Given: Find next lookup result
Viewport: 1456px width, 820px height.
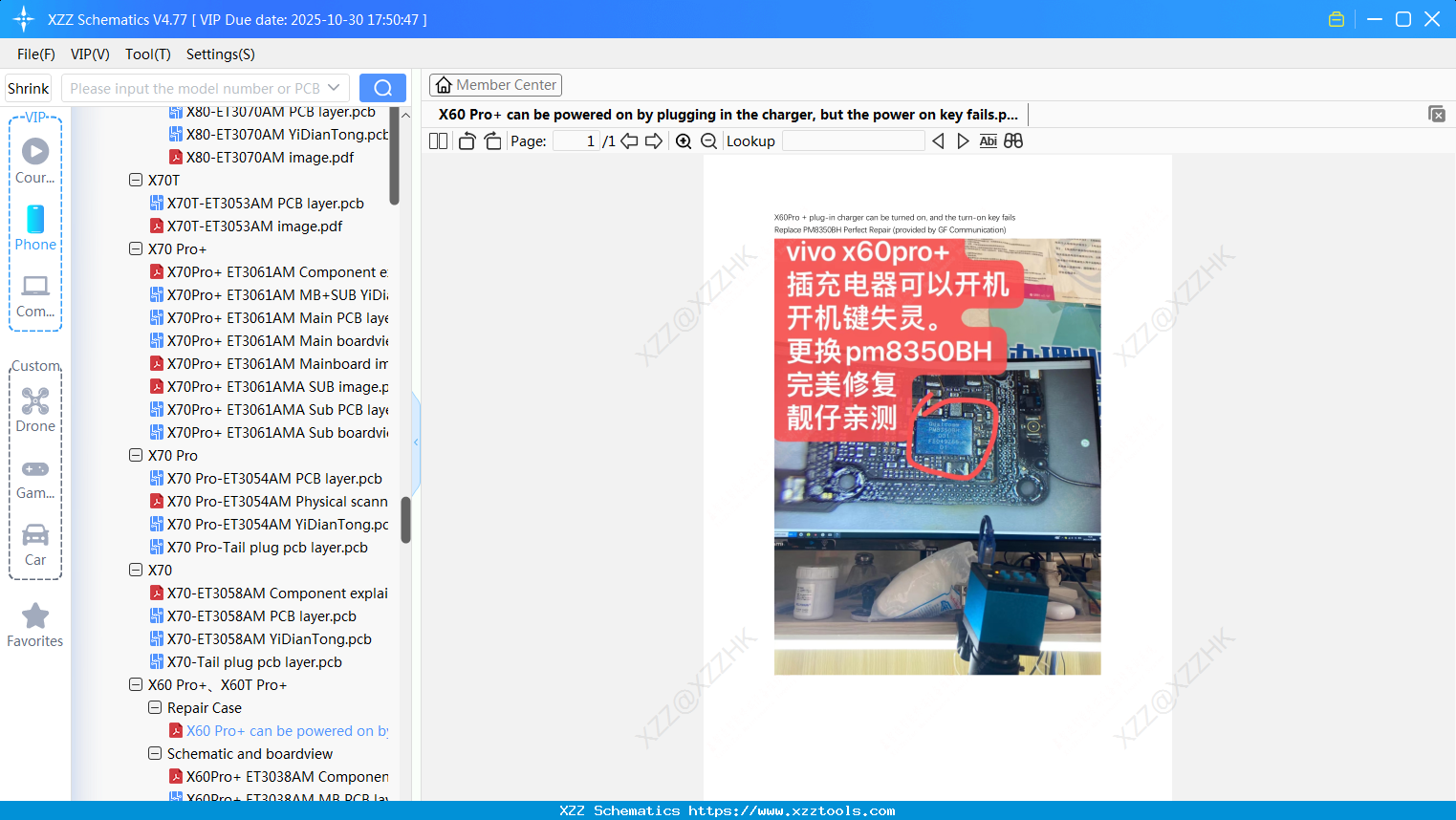Looking at the screenshot, I should (x=963, y=141).
